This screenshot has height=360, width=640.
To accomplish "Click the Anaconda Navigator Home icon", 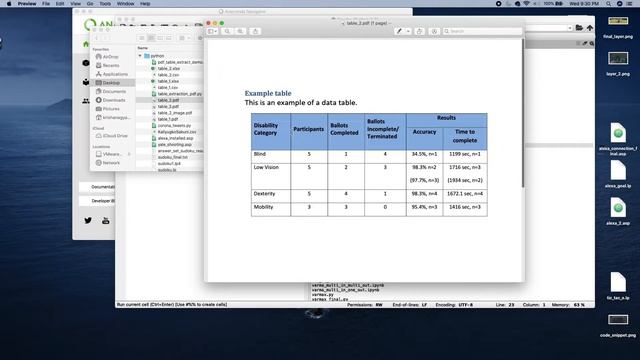I will pyautogui.click(x=86, y=44).
